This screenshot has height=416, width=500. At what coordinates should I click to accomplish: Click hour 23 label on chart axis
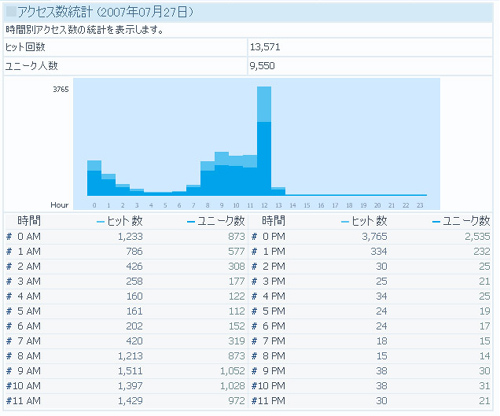pyautogui.click(x=420, y=205)
